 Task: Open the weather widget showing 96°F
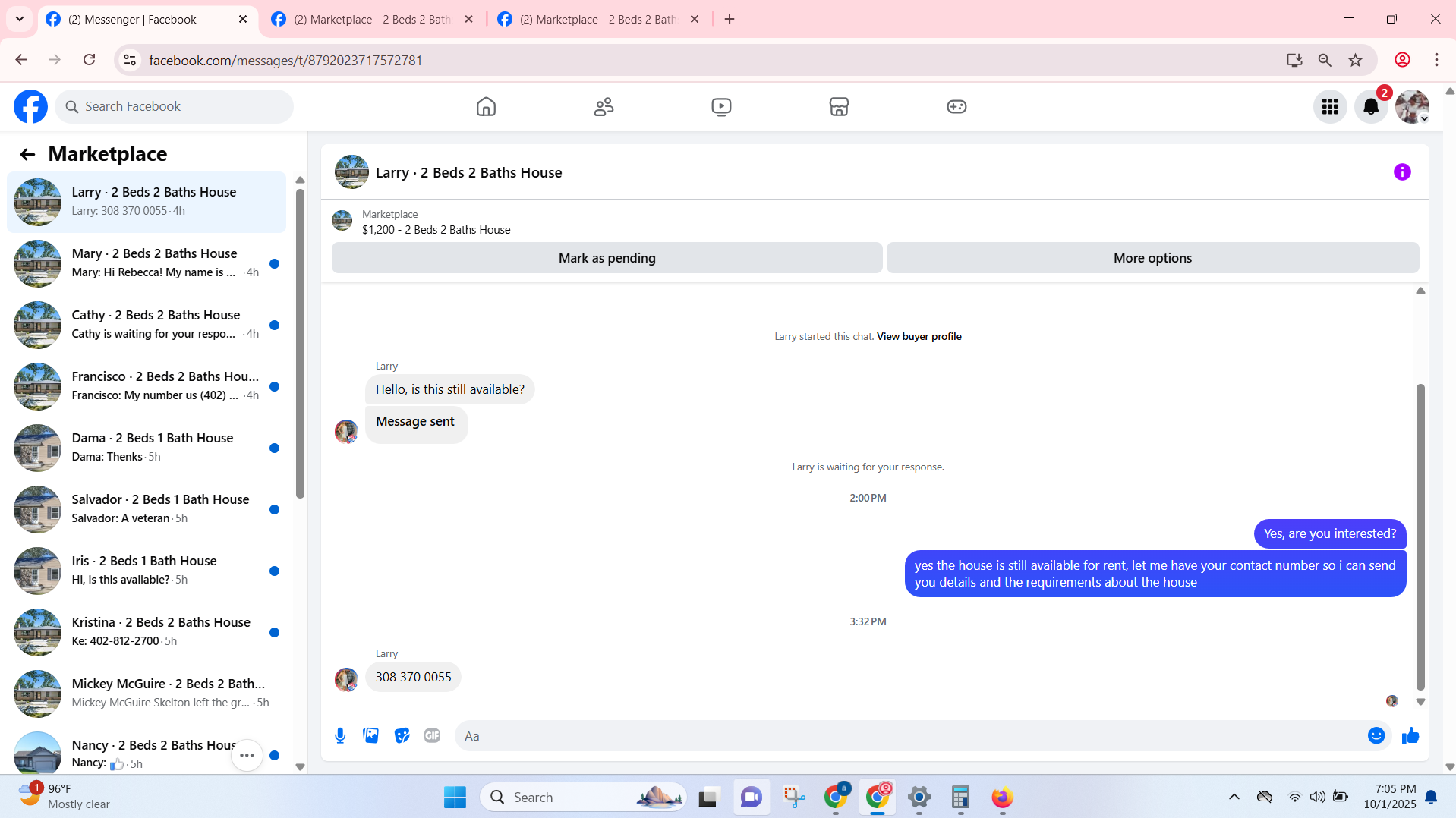click(65, 797)
